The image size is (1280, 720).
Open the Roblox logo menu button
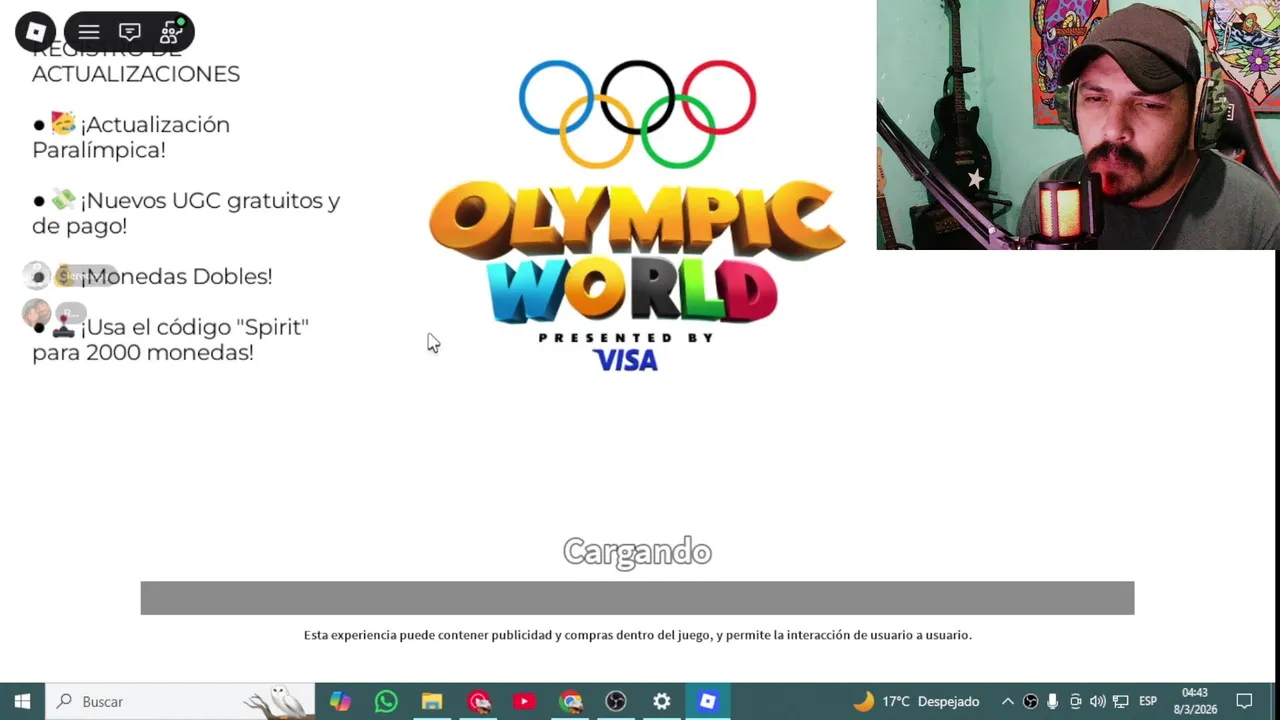coord(35,32)
